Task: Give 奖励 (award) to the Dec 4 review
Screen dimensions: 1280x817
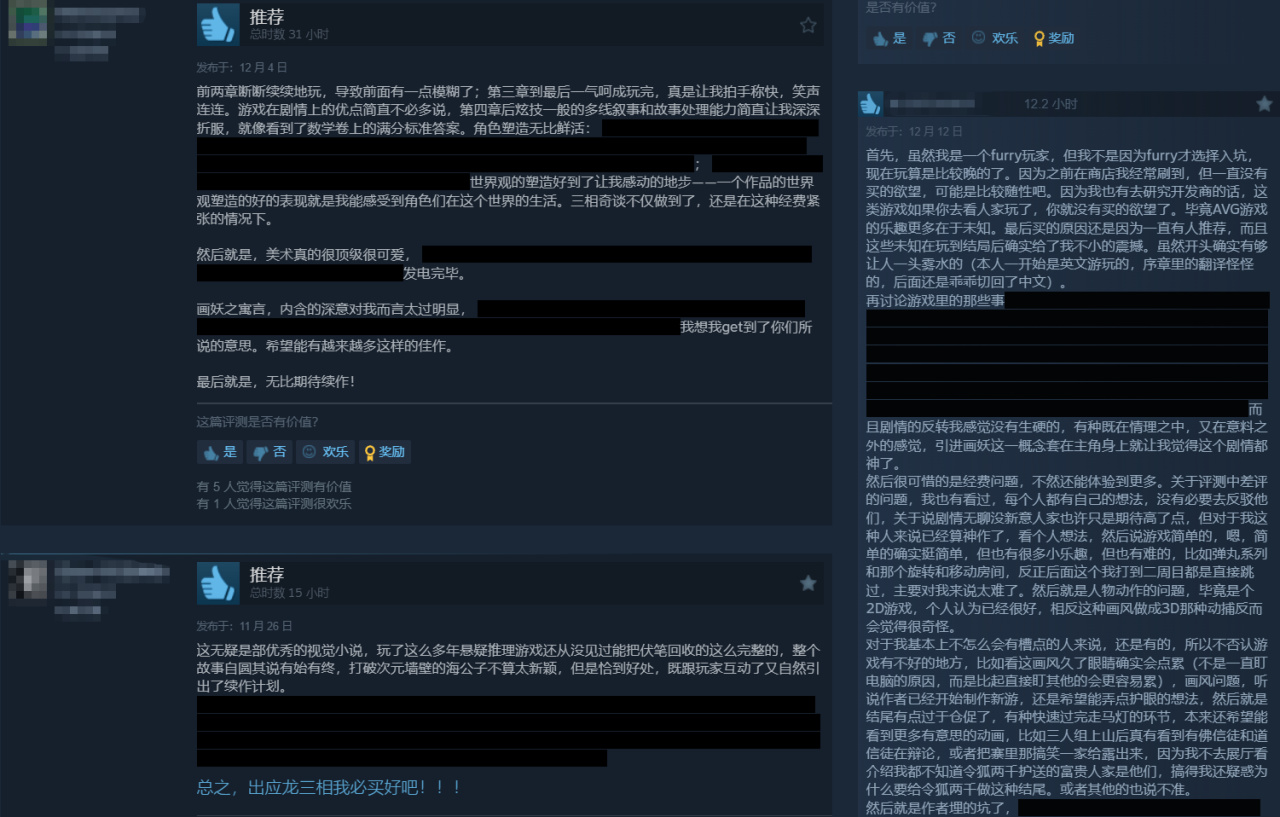Action: [385, 452]
